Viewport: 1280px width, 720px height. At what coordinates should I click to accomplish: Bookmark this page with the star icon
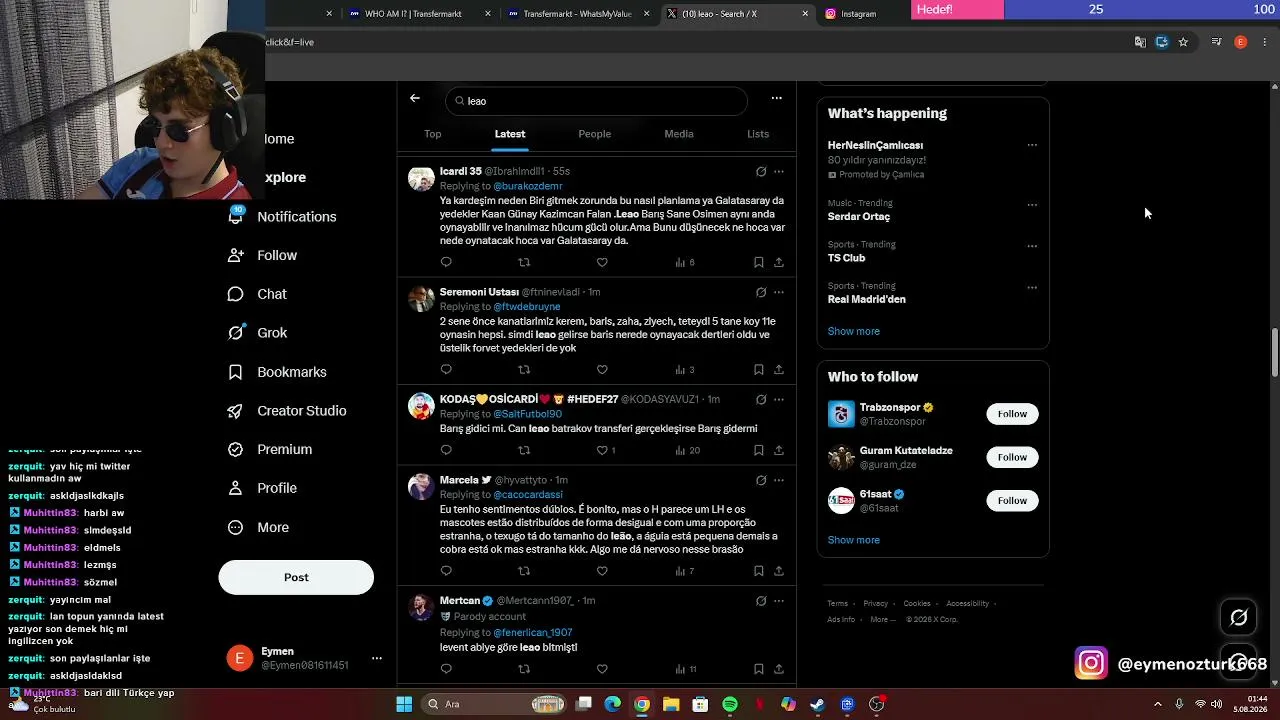[x=1183, y=42]
